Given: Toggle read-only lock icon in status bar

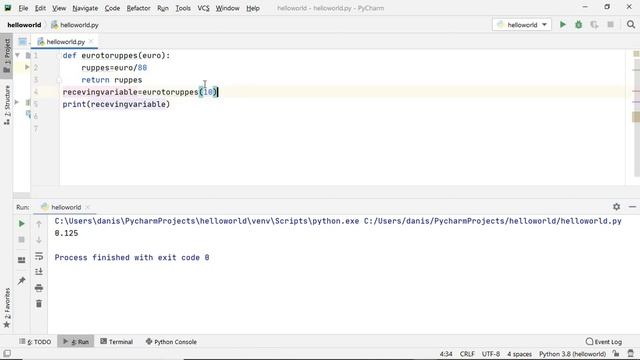Looking at the screenshot, I should (616, 354).
